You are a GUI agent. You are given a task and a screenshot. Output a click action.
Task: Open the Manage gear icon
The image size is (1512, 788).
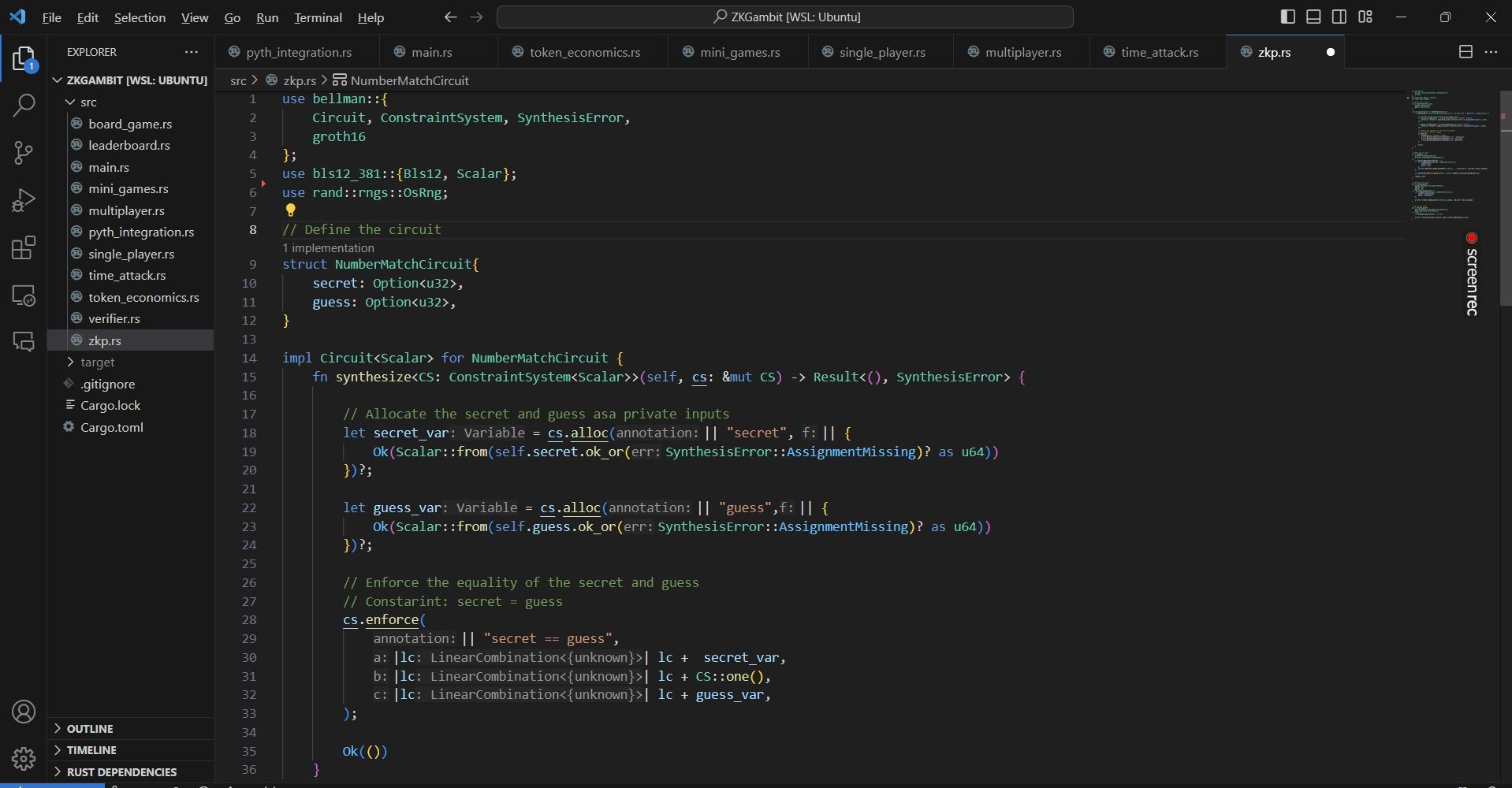[24, 758]
